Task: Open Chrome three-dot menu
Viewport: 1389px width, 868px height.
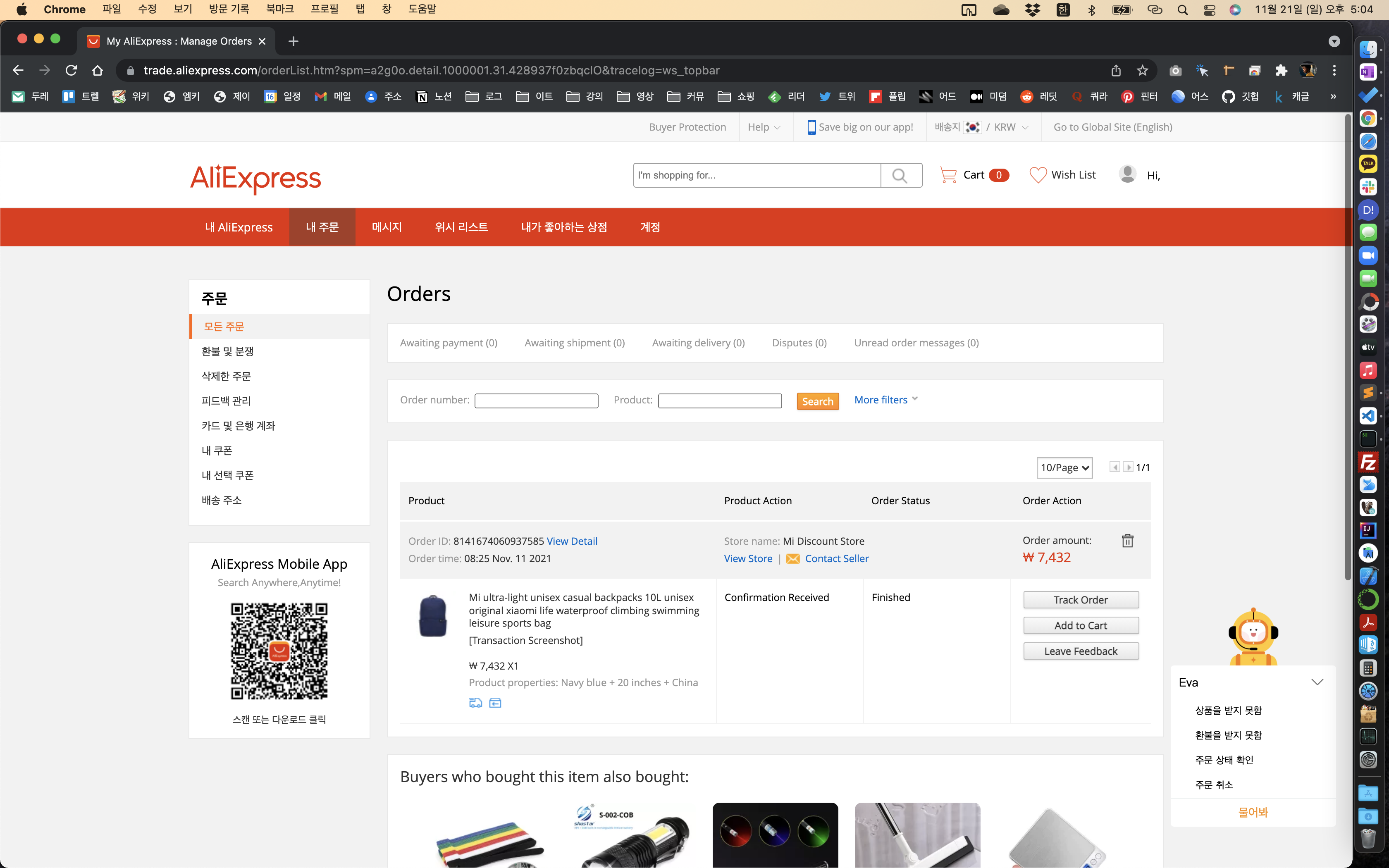Action: click(x=1334, y=70)
